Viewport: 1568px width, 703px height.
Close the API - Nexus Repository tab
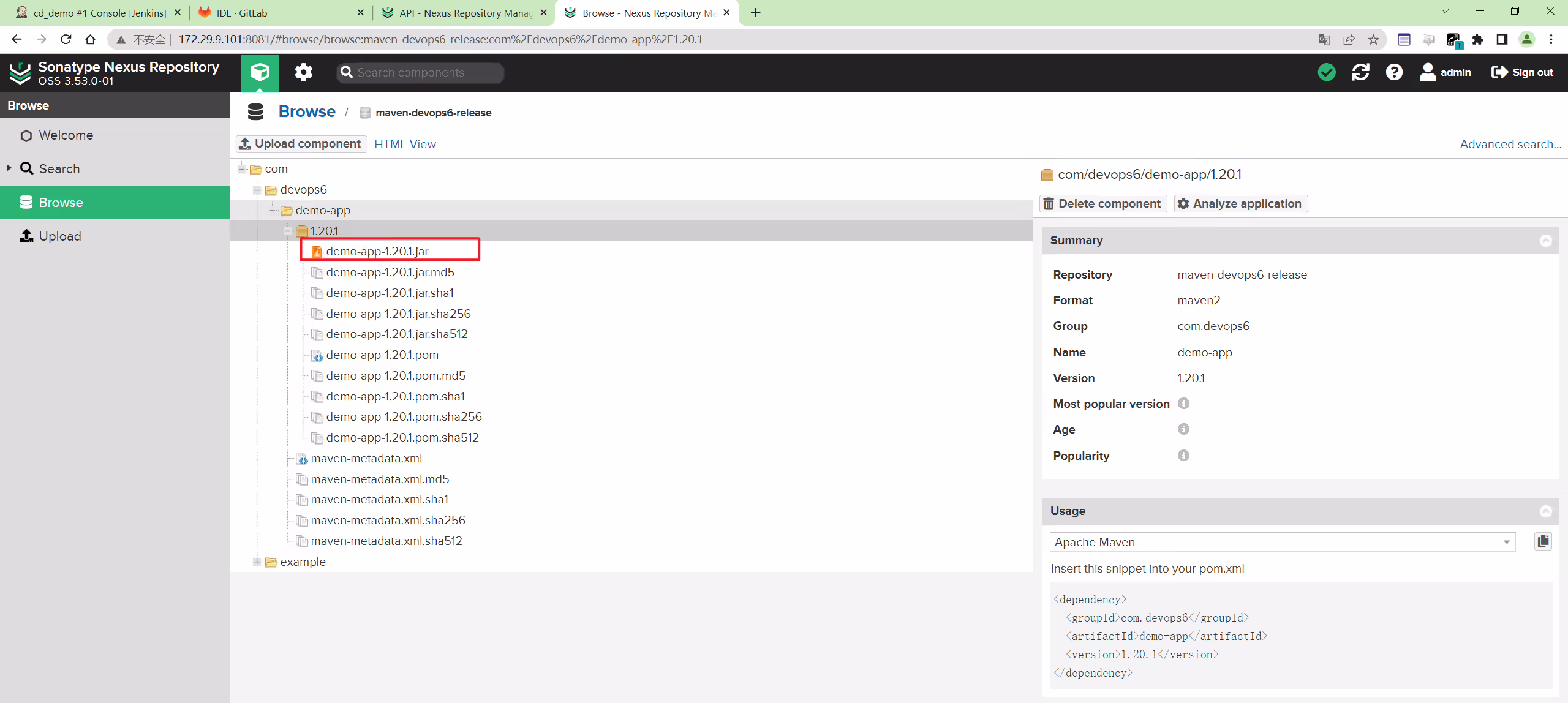[543, 13]
